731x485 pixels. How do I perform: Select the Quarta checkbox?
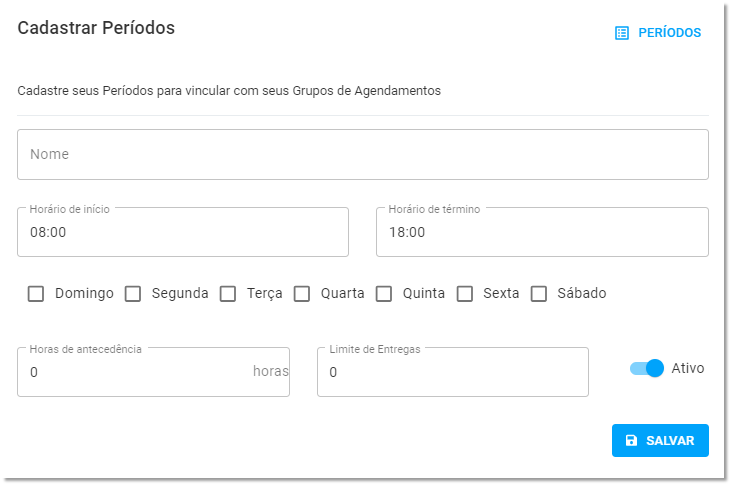point(302,294)
